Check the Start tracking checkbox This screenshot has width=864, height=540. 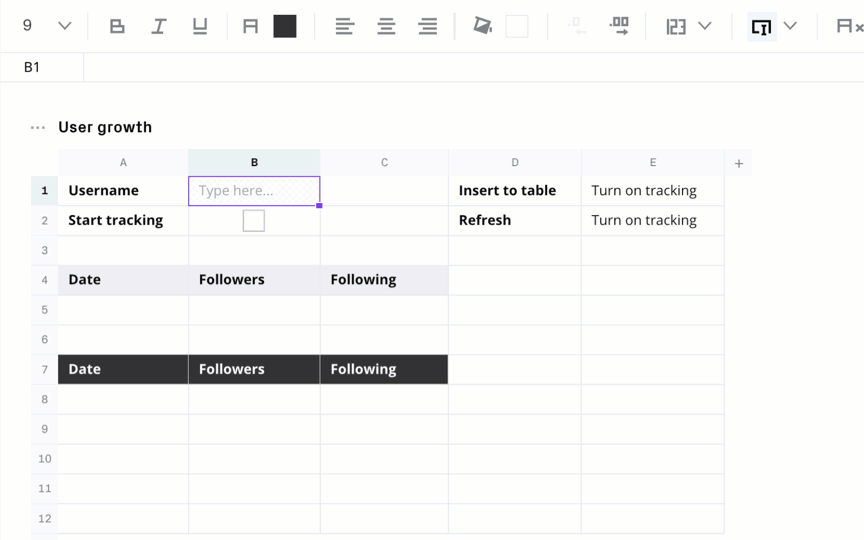253,220
